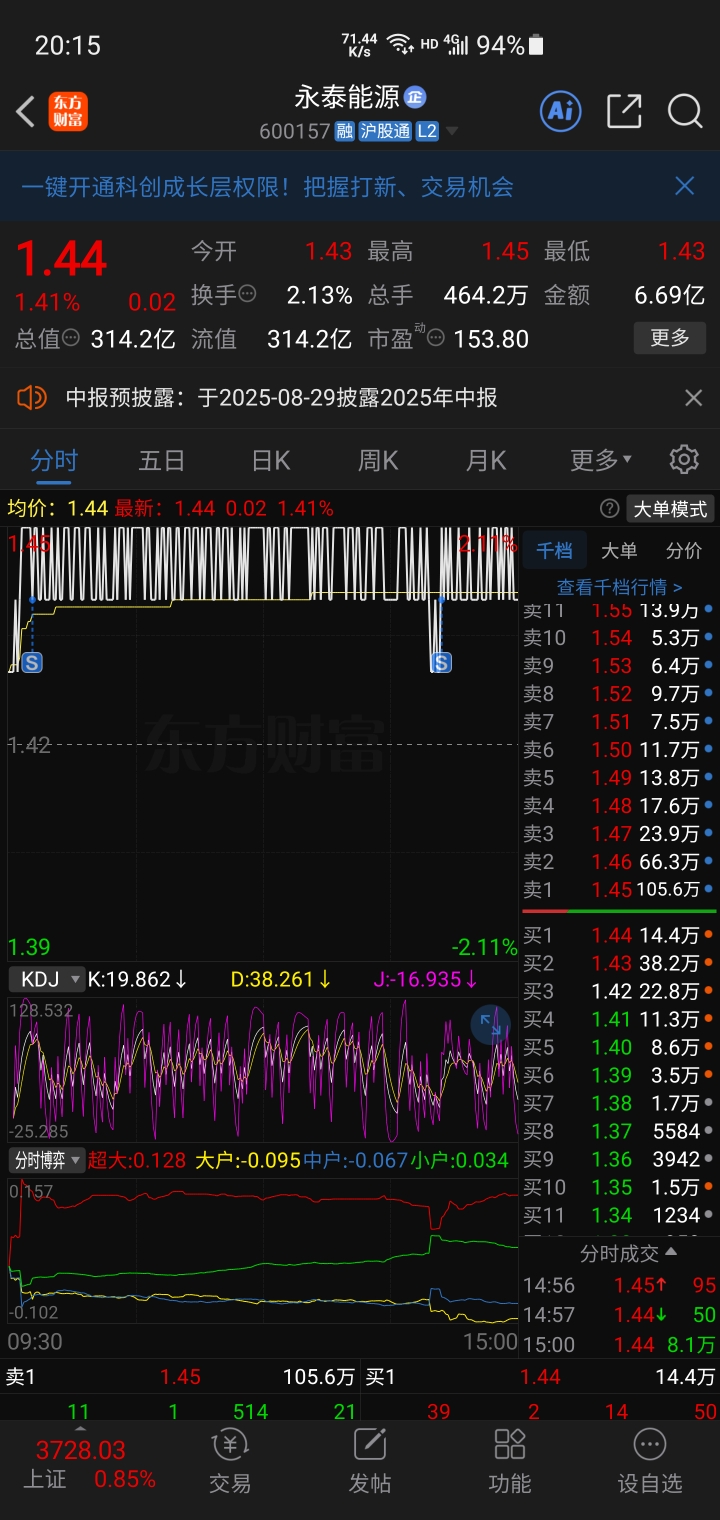Viewport: 720px width, 1520px height.
Task: Select 买3 1.42 order row
Action: [619, 992]
